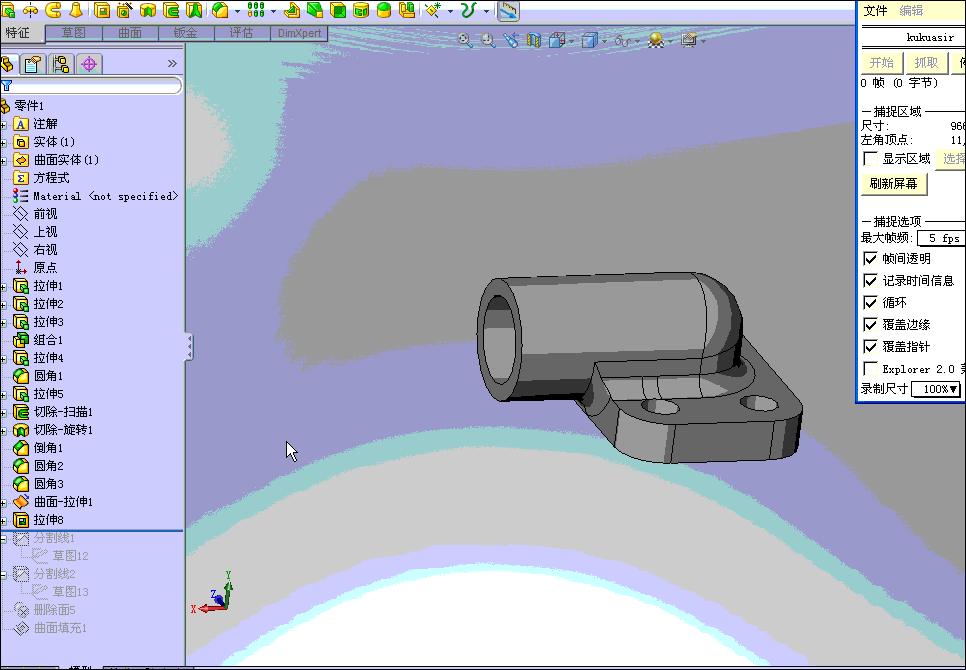Image resolution: width=966 pixels, height=670 pixels.
Task: Select the Revolved Cut tool
Action: (148, 10)
